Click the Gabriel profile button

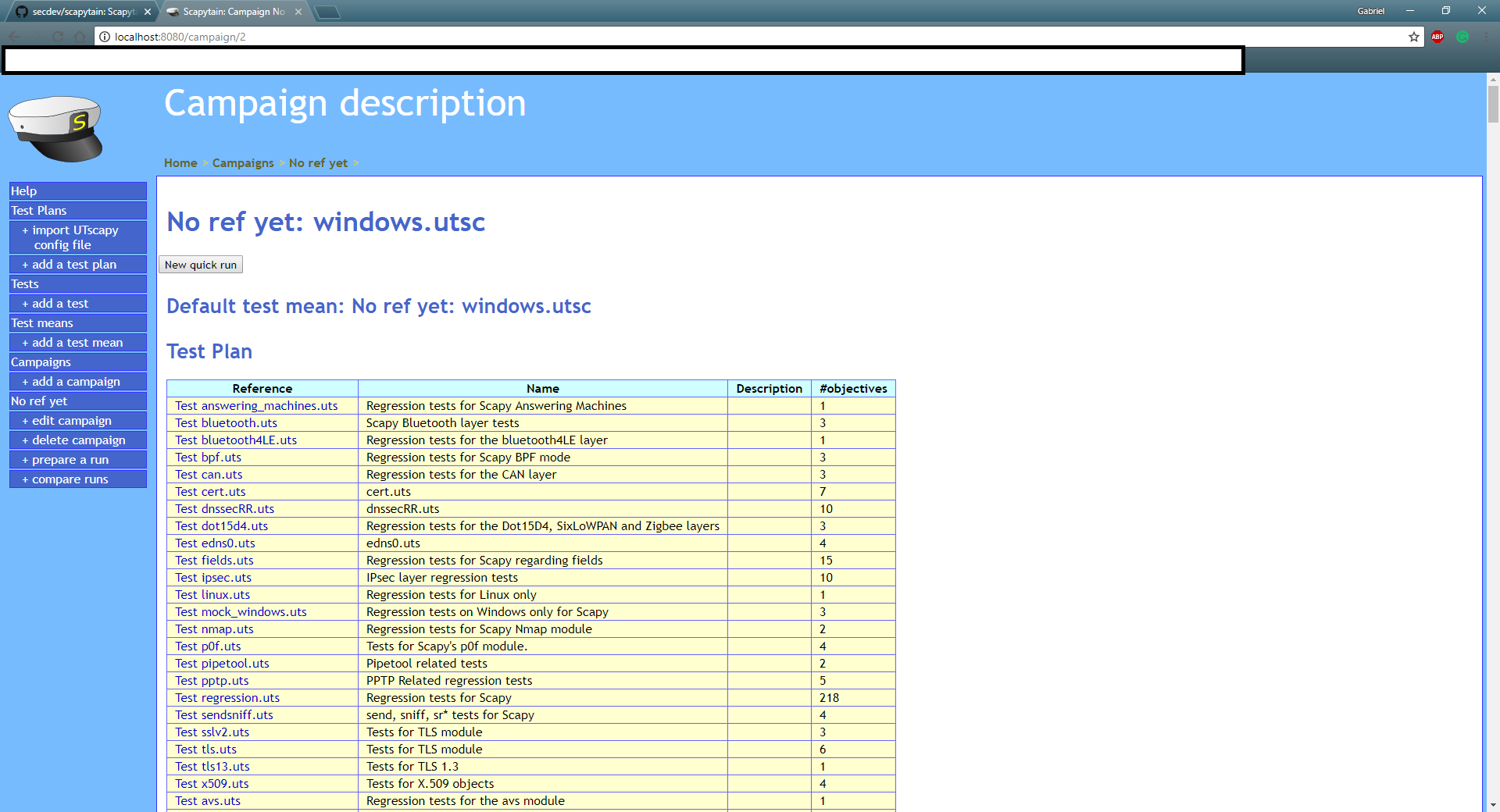click(1370, 11)
